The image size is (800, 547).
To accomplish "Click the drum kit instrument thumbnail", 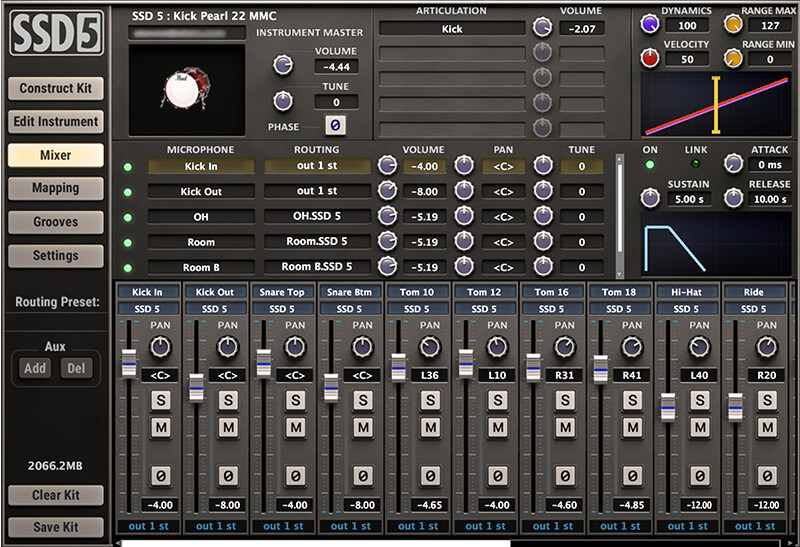I will pyautogui.click(x=186, y=89).
